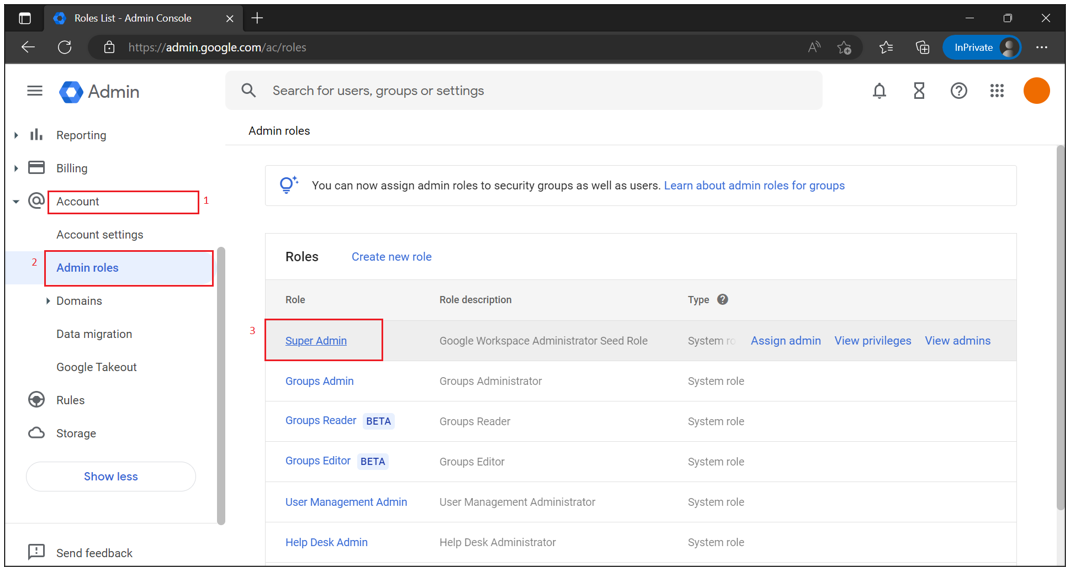Click the search magnifier icon

pos(249,90)
